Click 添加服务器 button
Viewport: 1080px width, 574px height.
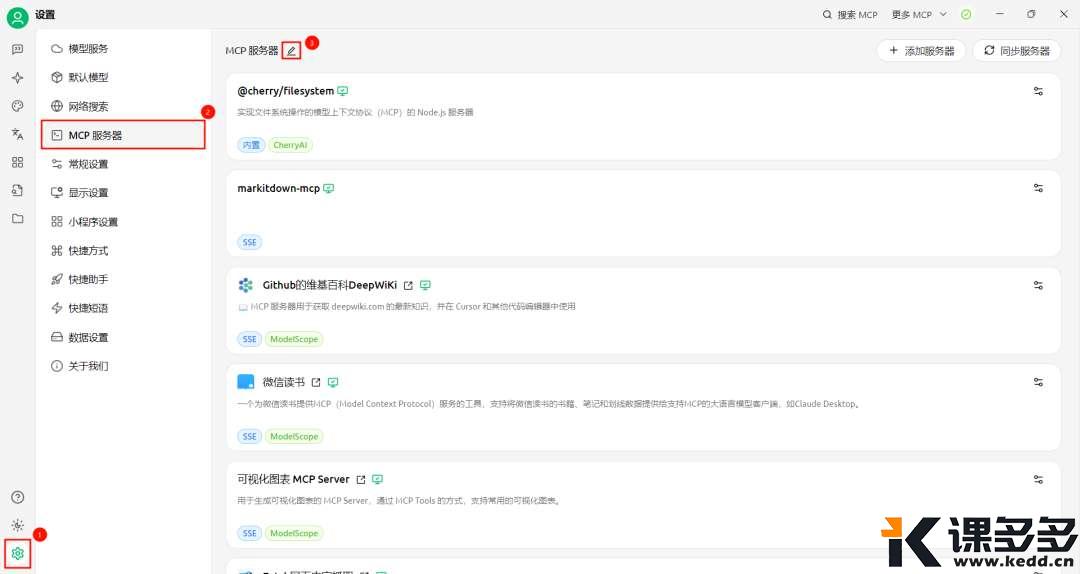tap(921, 51)
